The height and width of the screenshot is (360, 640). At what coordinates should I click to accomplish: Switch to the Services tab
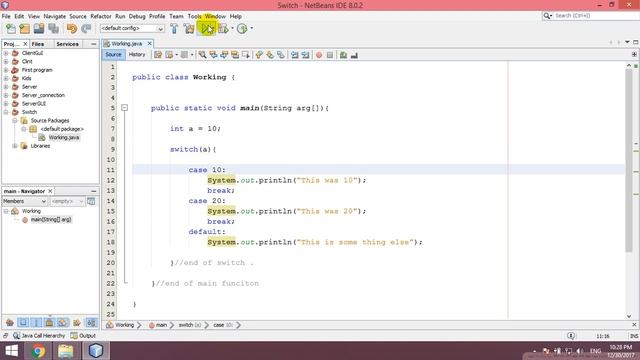67,44
